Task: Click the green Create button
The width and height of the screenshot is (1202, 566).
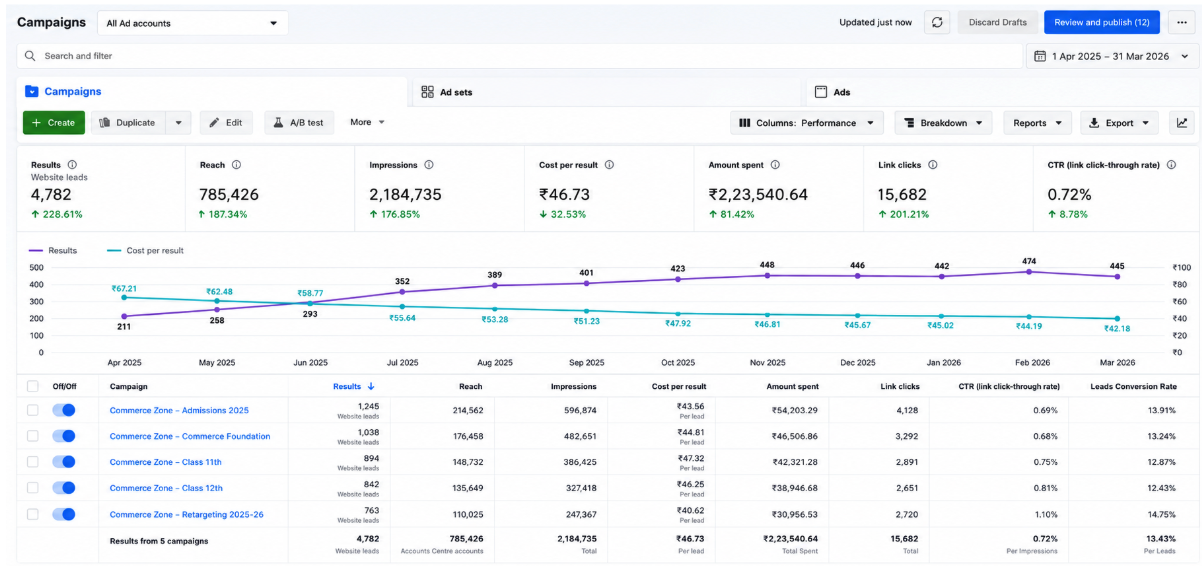Action: coord(54,123)
